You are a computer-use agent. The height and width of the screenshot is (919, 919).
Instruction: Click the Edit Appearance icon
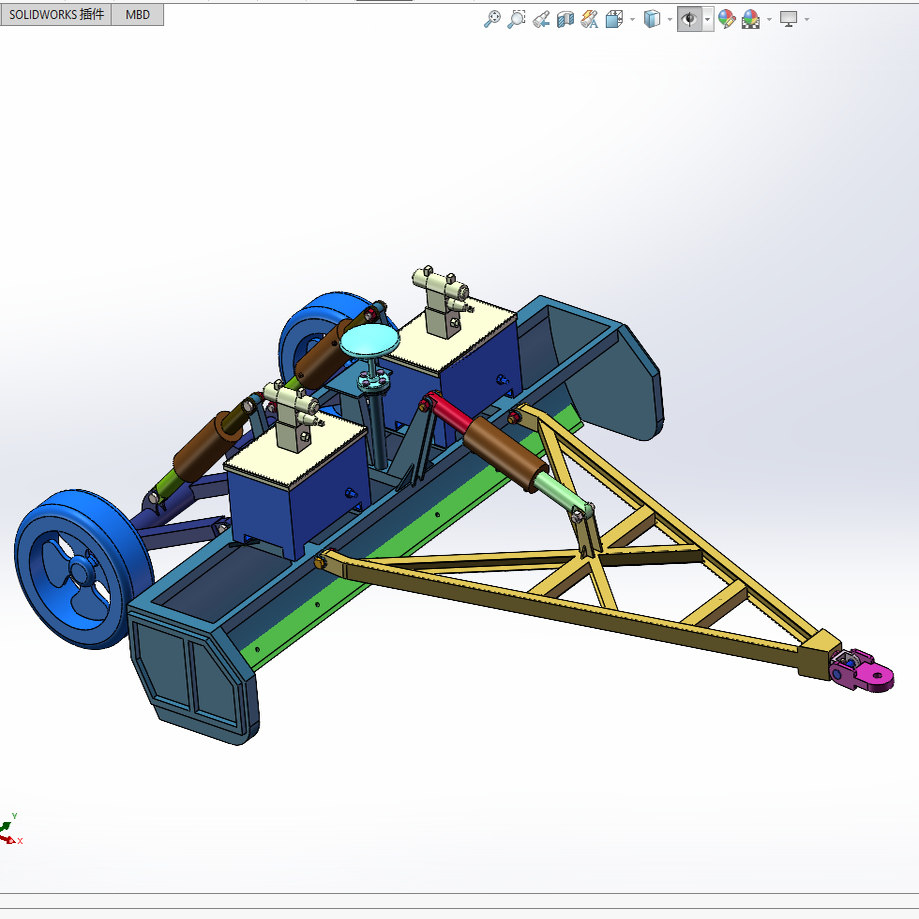(727, 19)
